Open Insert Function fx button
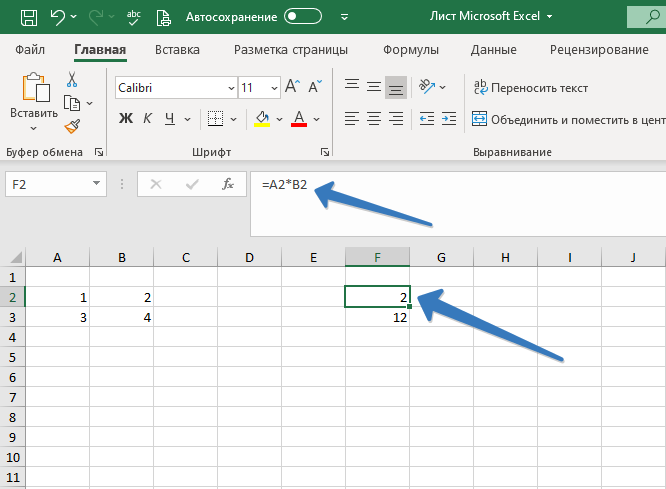This screenshot has height=489, width=666. [228, 184]
